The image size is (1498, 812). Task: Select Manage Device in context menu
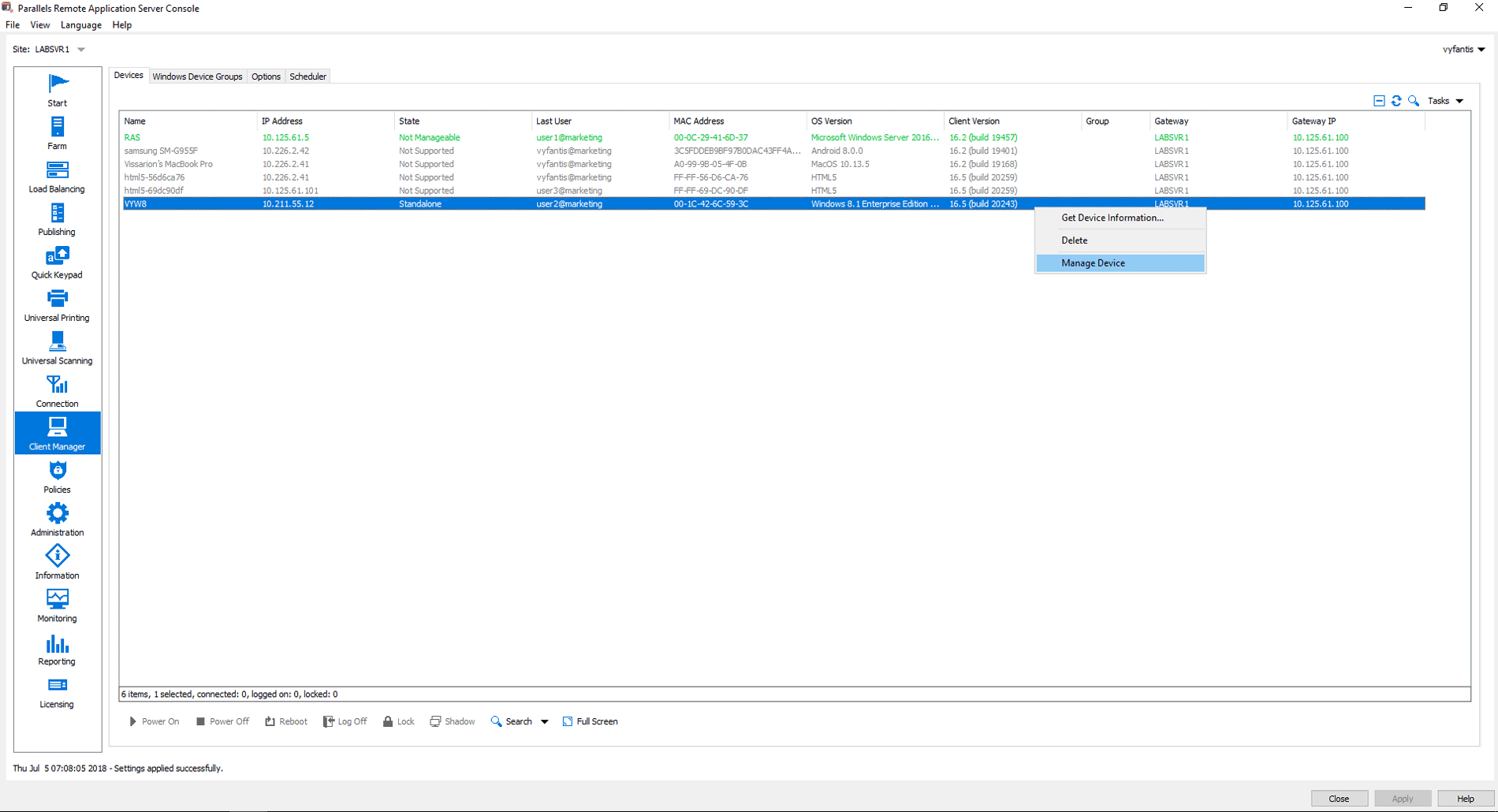pos(1120,263)
